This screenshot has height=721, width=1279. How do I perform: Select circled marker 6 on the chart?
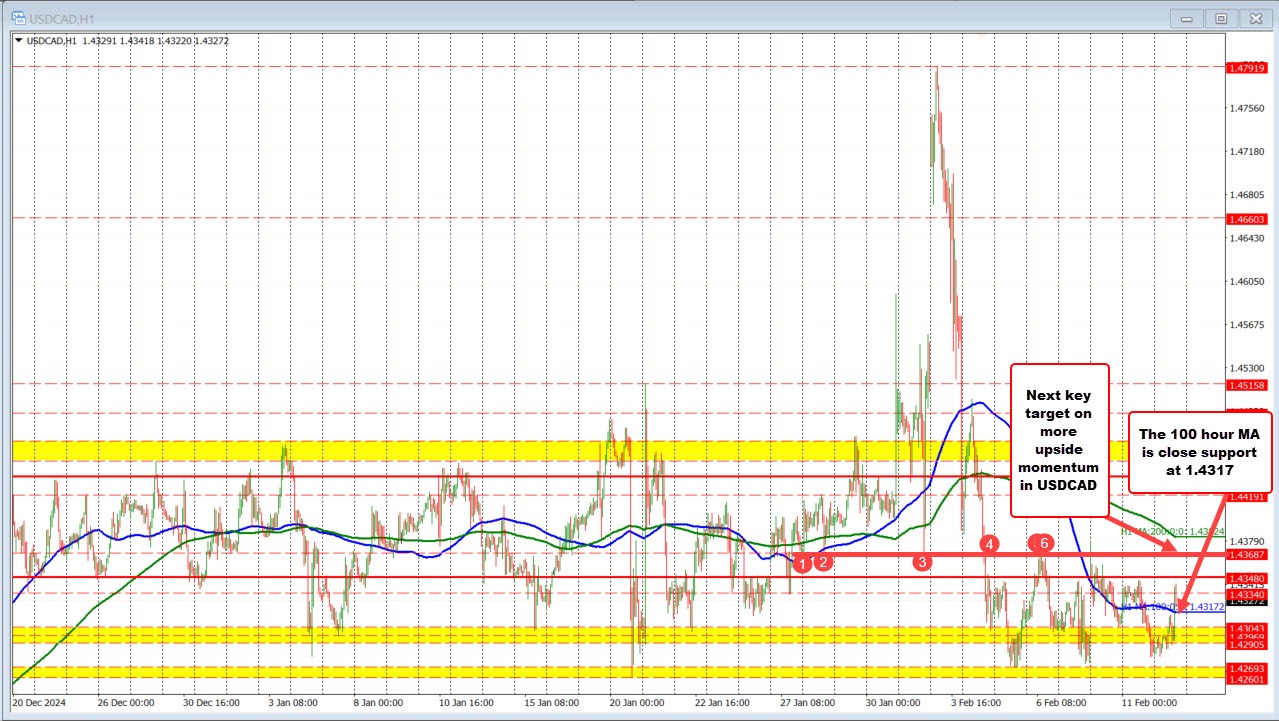click(1043, 544)
